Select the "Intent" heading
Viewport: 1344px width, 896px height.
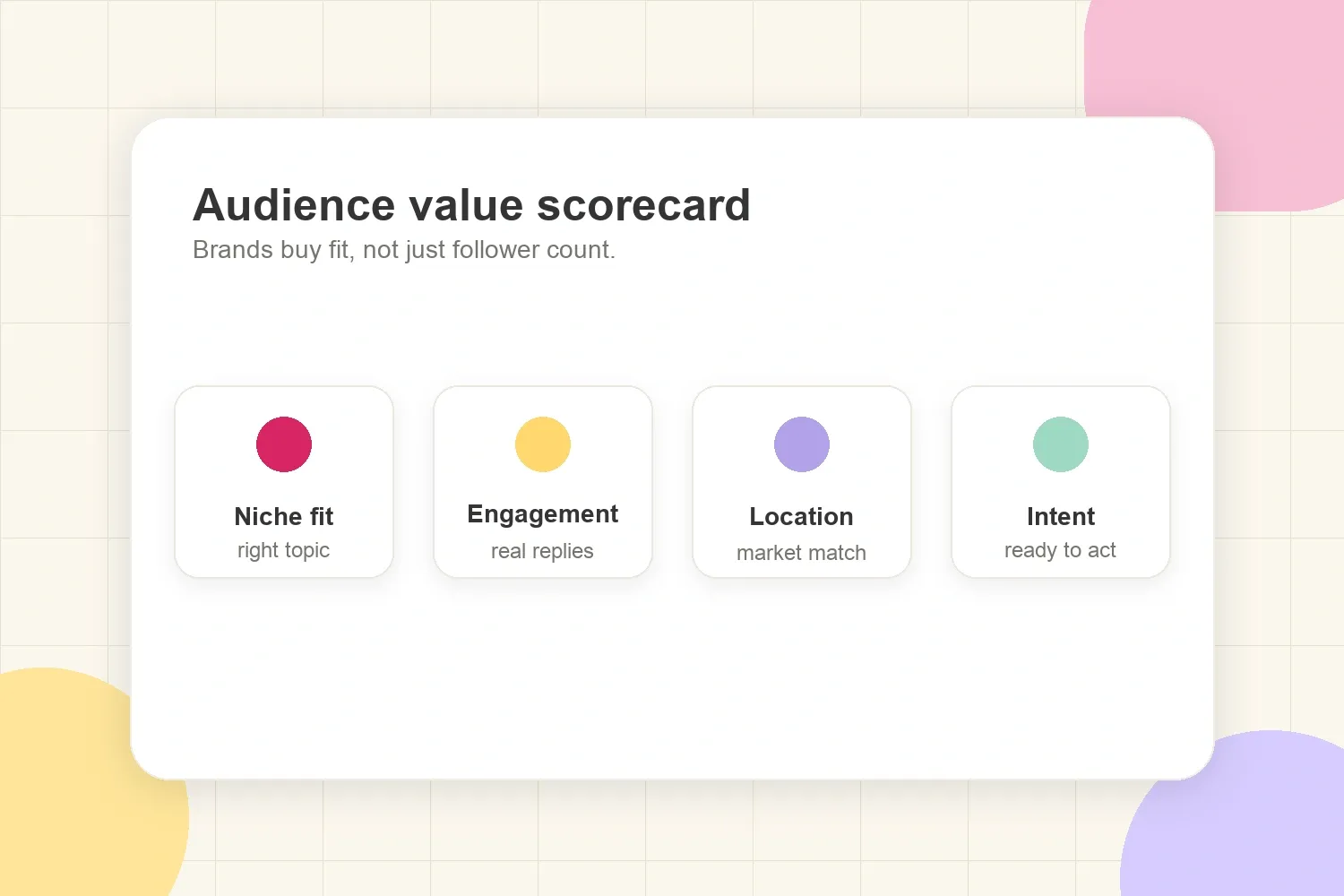tap(1061, 517)
